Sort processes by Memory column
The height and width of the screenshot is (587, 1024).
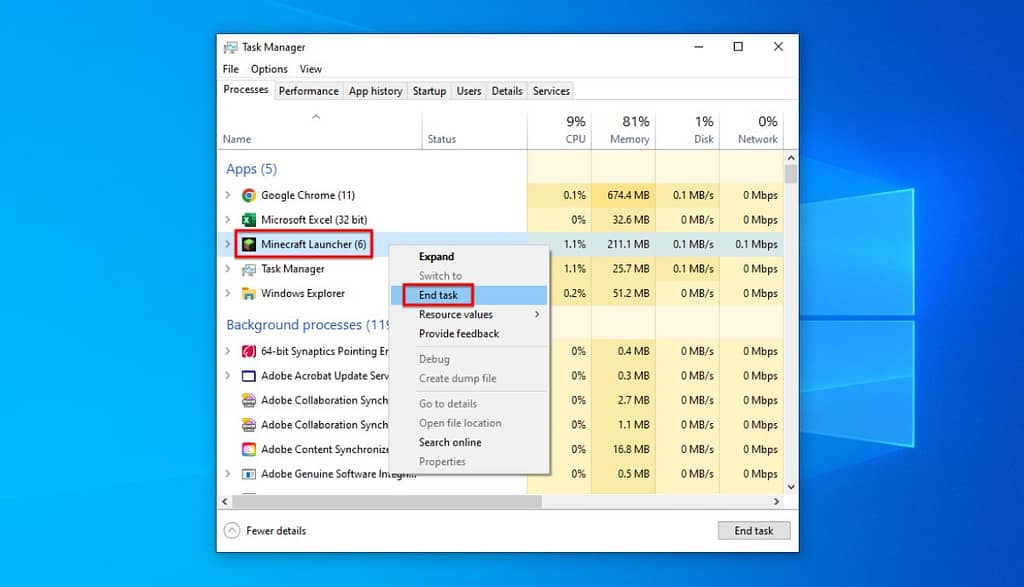click(x=624, y=131)
